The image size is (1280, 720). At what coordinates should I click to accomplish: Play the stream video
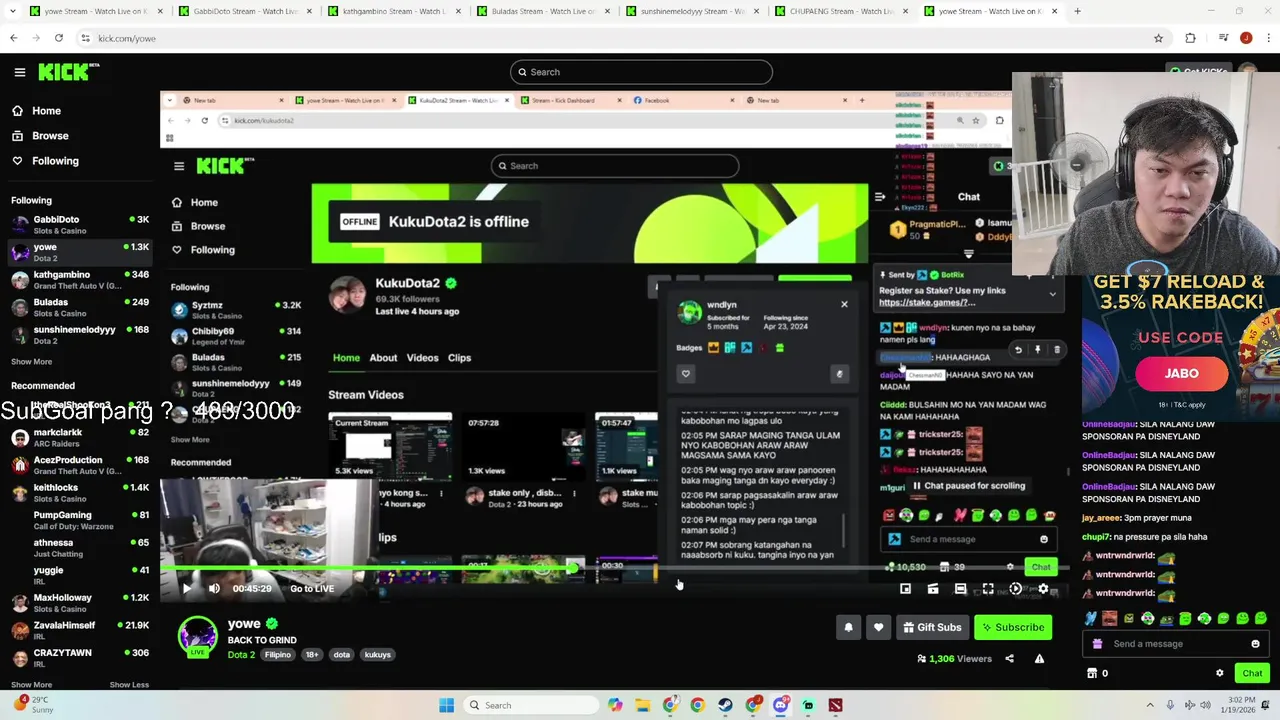[187, 589]
